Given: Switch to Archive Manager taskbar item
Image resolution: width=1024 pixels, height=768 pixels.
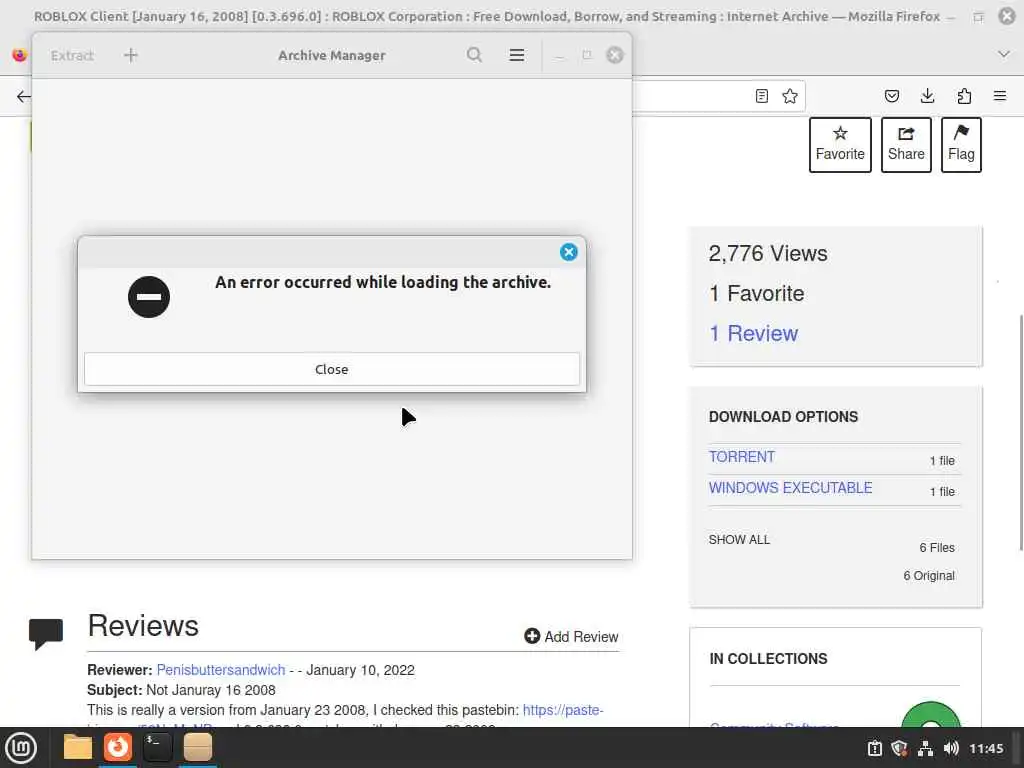Looking at the screenshot, I should coord(197,747).
